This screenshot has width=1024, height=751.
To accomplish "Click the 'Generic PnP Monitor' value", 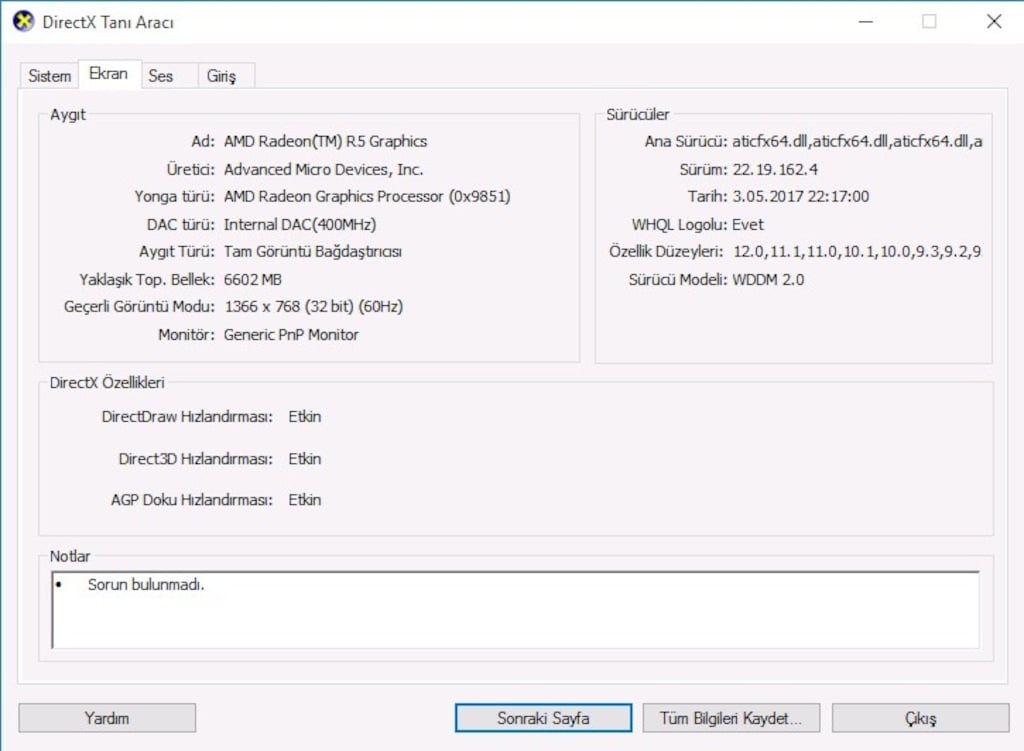I will 291,334.
